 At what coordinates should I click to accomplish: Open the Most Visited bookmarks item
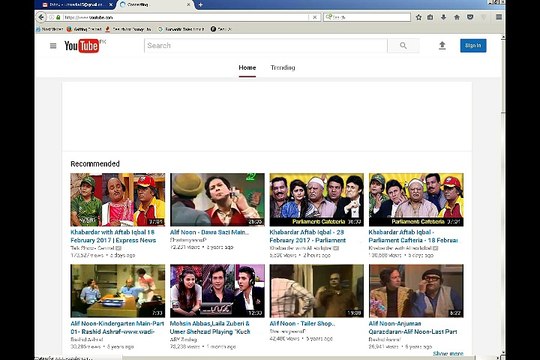[50, 29]
